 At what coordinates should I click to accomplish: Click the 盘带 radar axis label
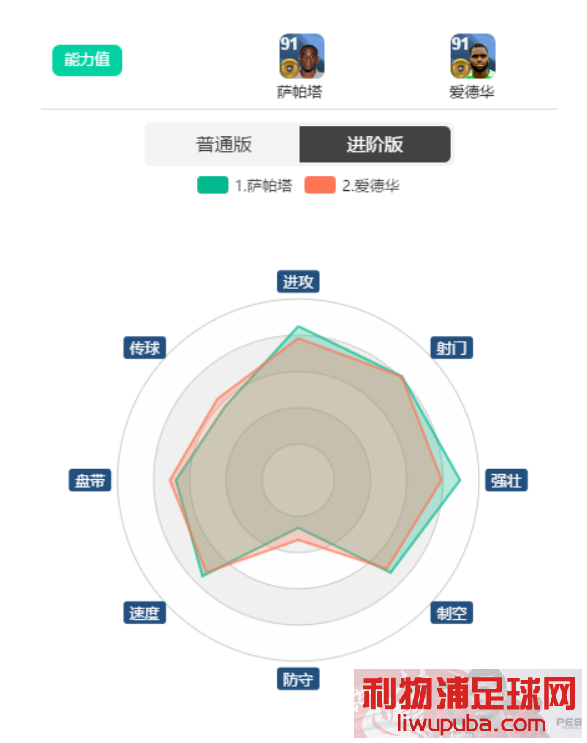[90, 480]
